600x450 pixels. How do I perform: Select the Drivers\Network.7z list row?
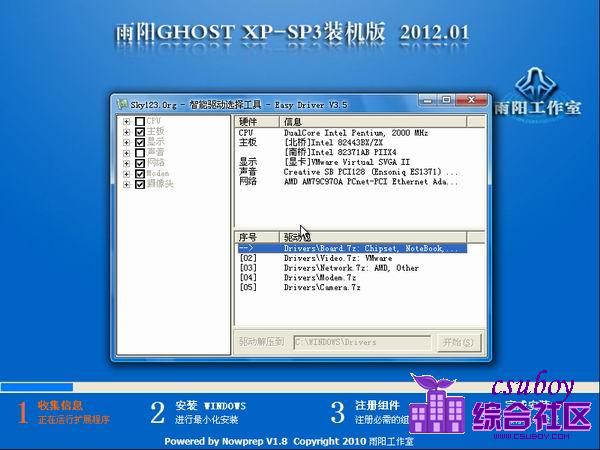pos(350,268)
